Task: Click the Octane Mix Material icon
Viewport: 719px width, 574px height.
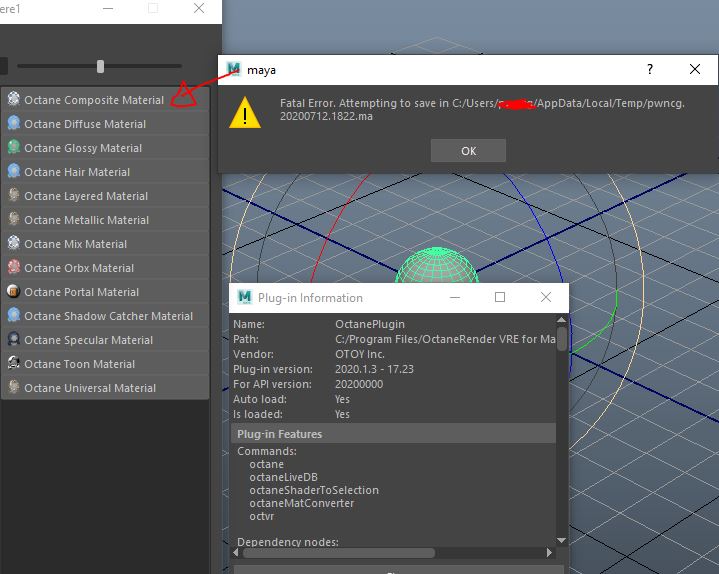Action: click(x=14, y=243)
